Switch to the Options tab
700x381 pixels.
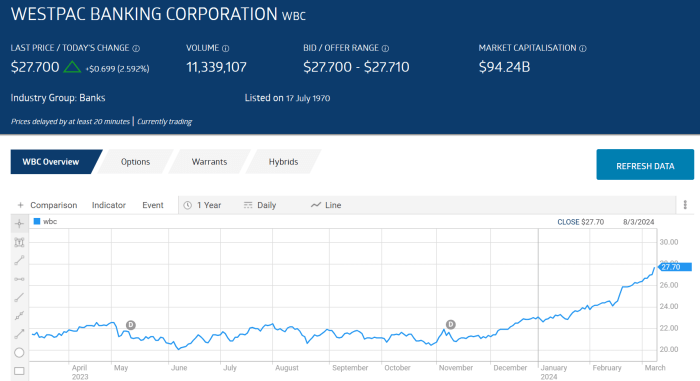pyautogui.click(x=135, y=162)
